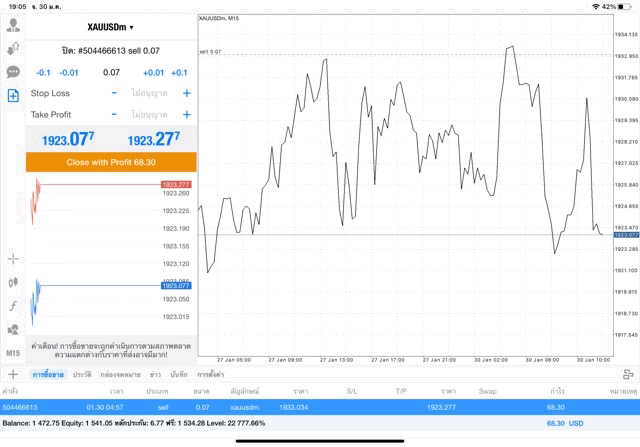
Task: Open the บันทึก journal tab
Action: [x=179, y=374]
